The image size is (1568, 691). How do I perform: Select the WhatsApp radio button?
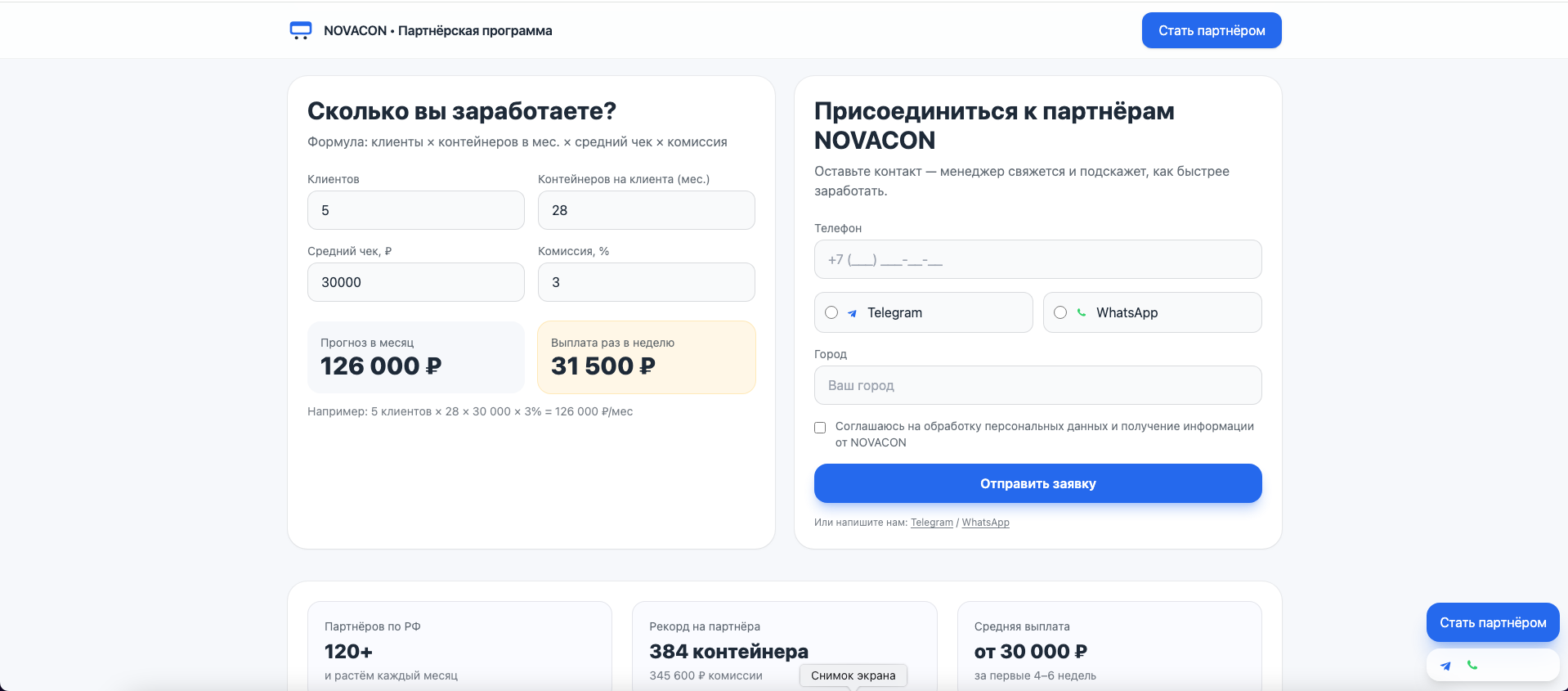1060,312
